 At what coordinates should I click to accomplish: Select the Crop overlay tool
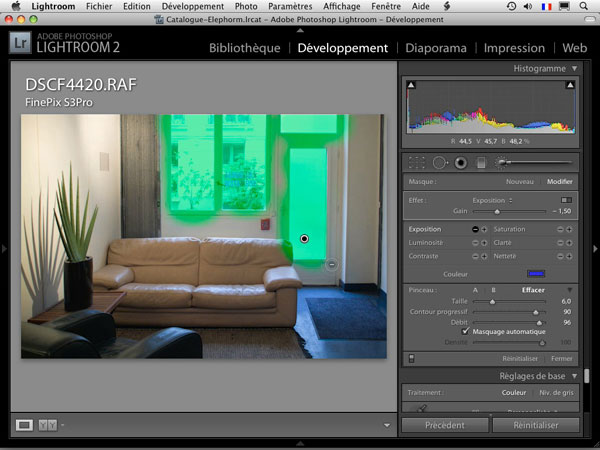(x=417, y=163)
